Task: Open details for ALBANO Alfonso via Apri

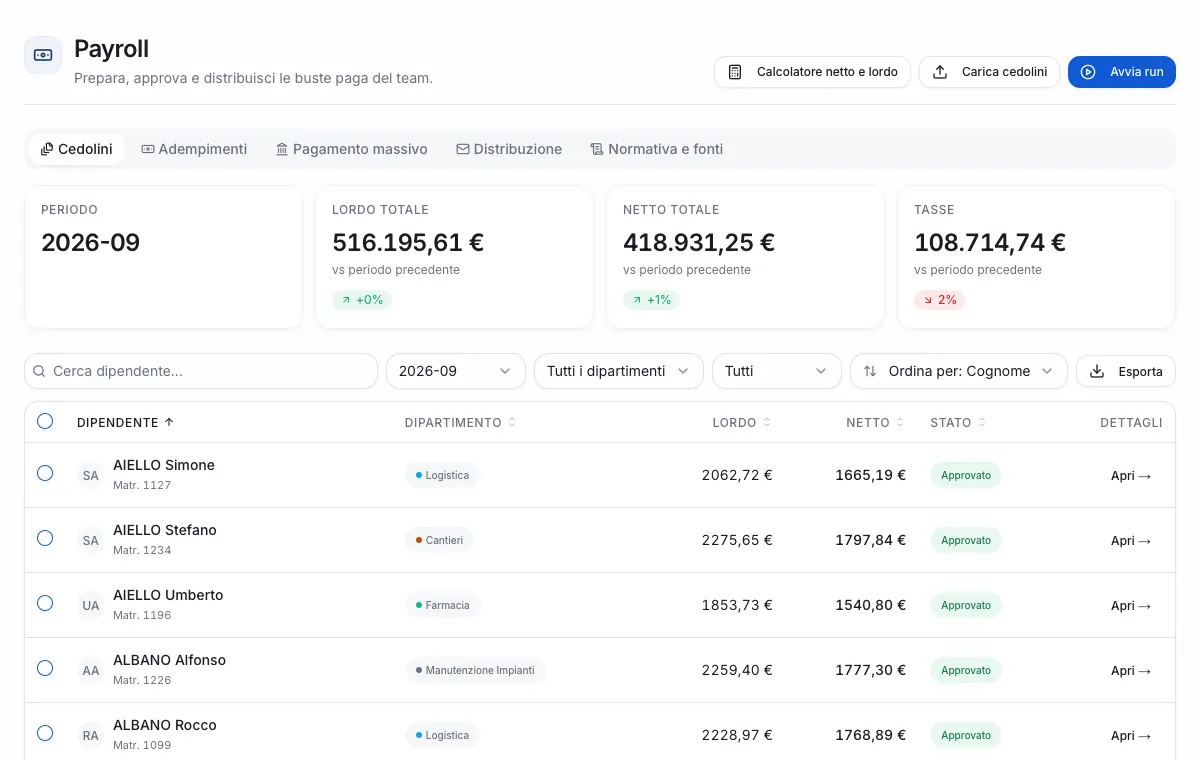Action: (1131, 671)
